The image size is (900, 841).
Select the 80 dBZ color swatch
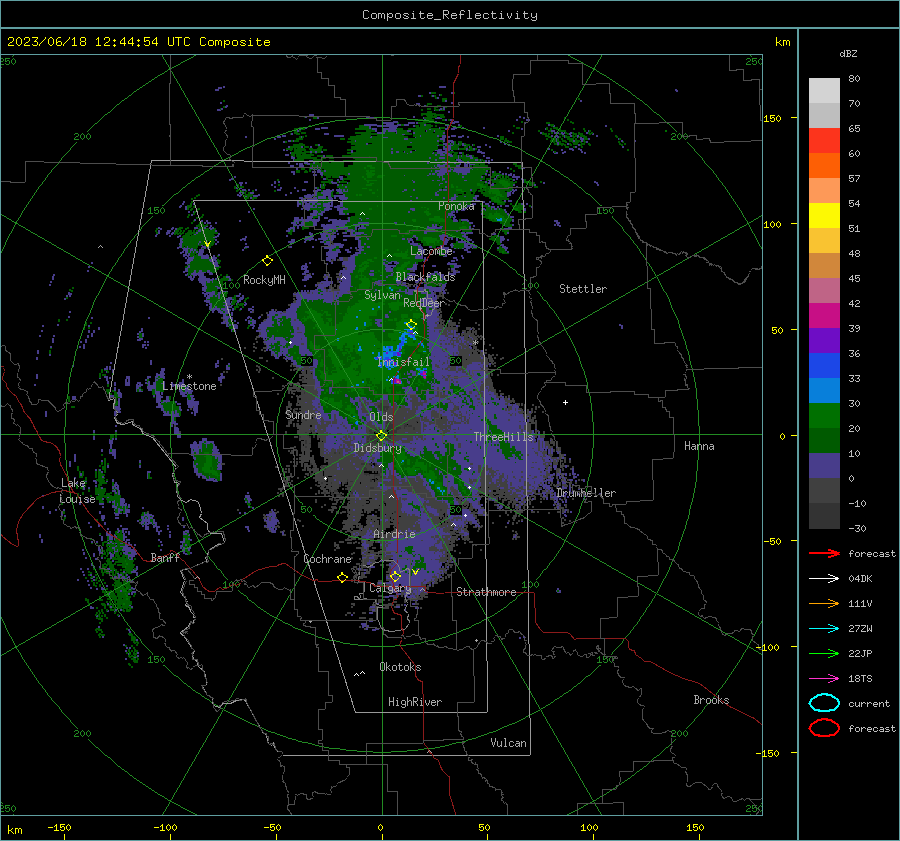pyautogui.click(x=824, y=90)
